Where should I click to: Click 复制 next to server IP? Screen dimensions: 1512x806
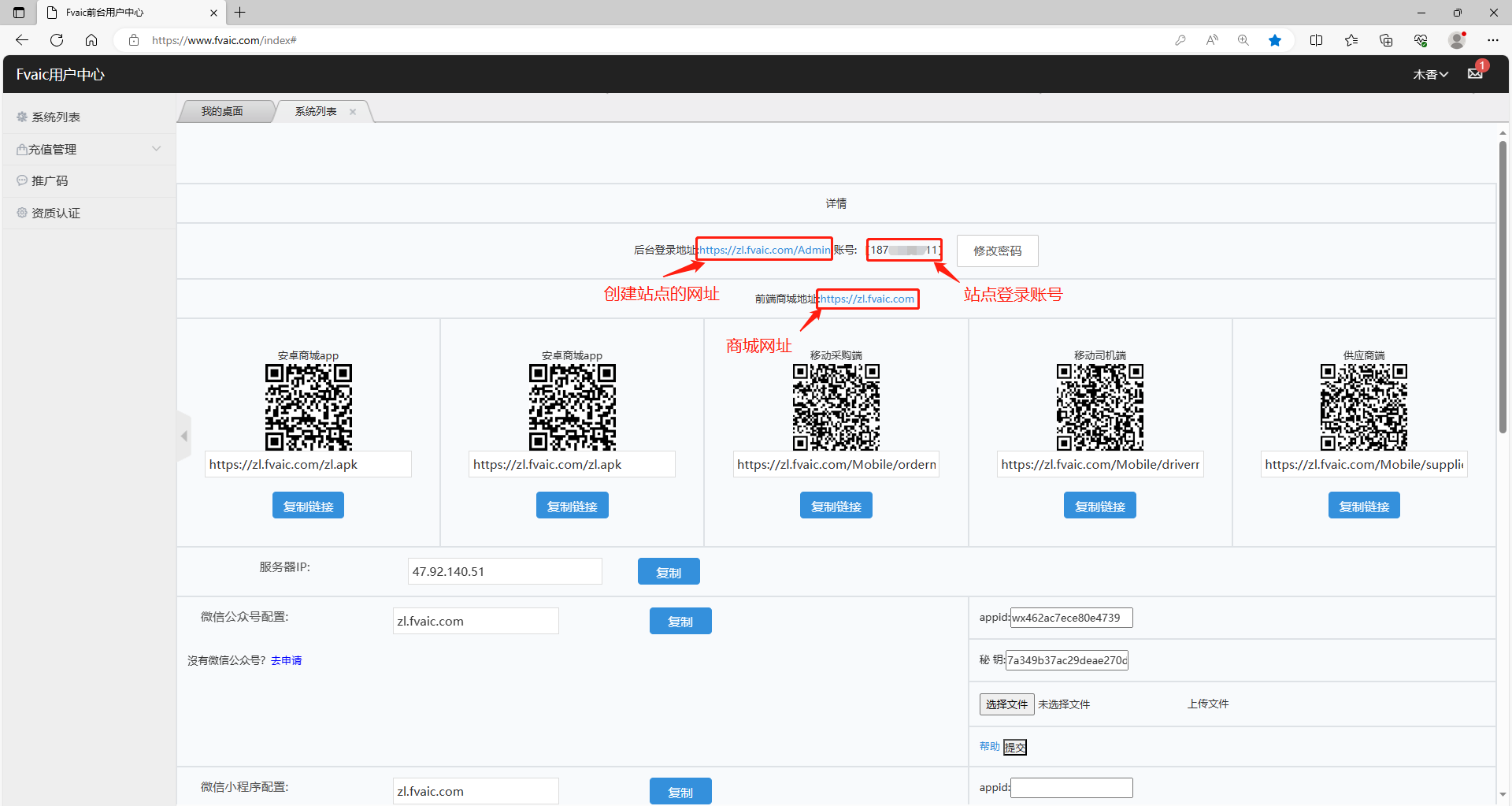tap(668, 572)
